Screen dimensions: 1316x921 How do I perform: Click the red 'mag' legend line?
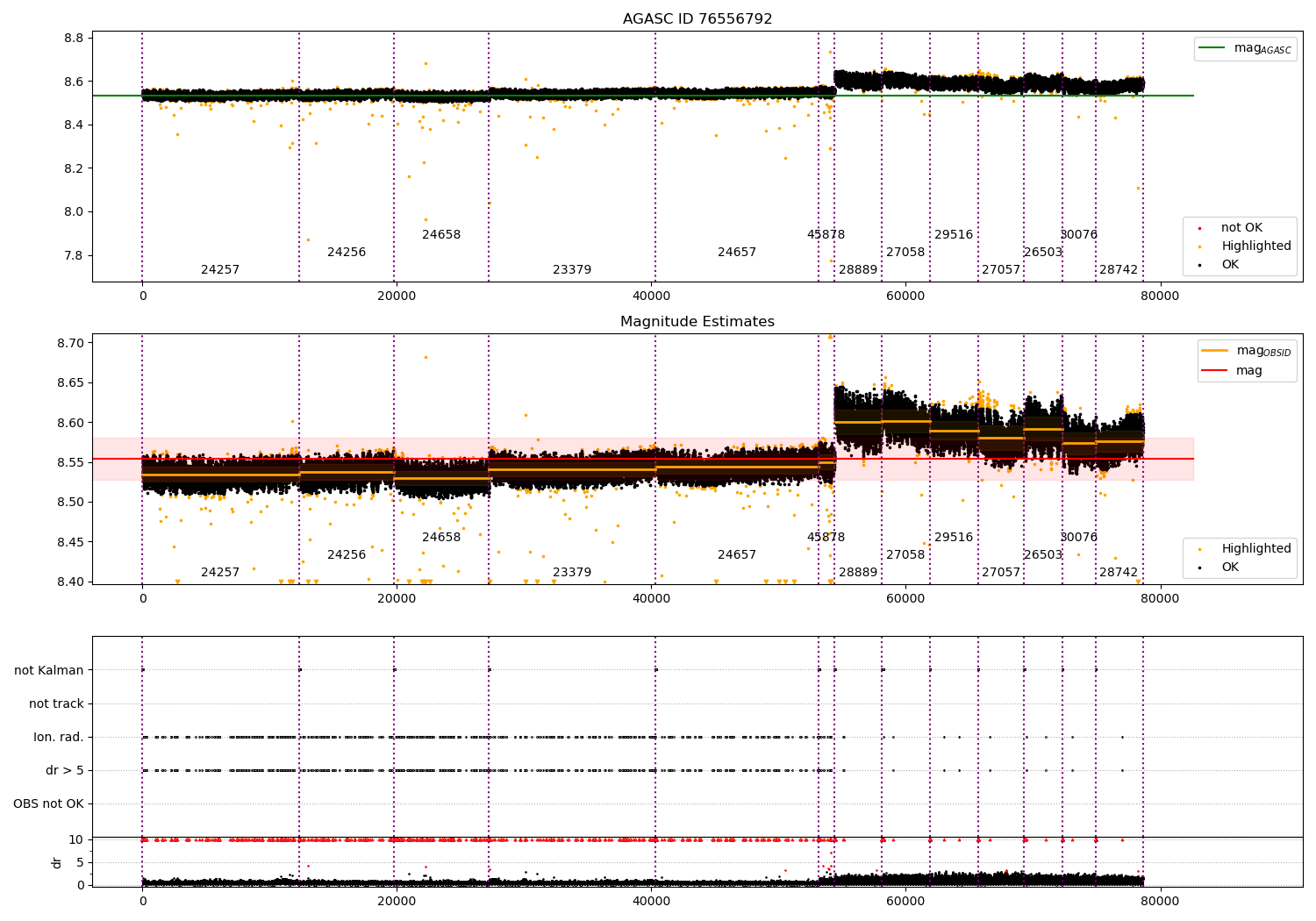click(x=1214, y=371)
